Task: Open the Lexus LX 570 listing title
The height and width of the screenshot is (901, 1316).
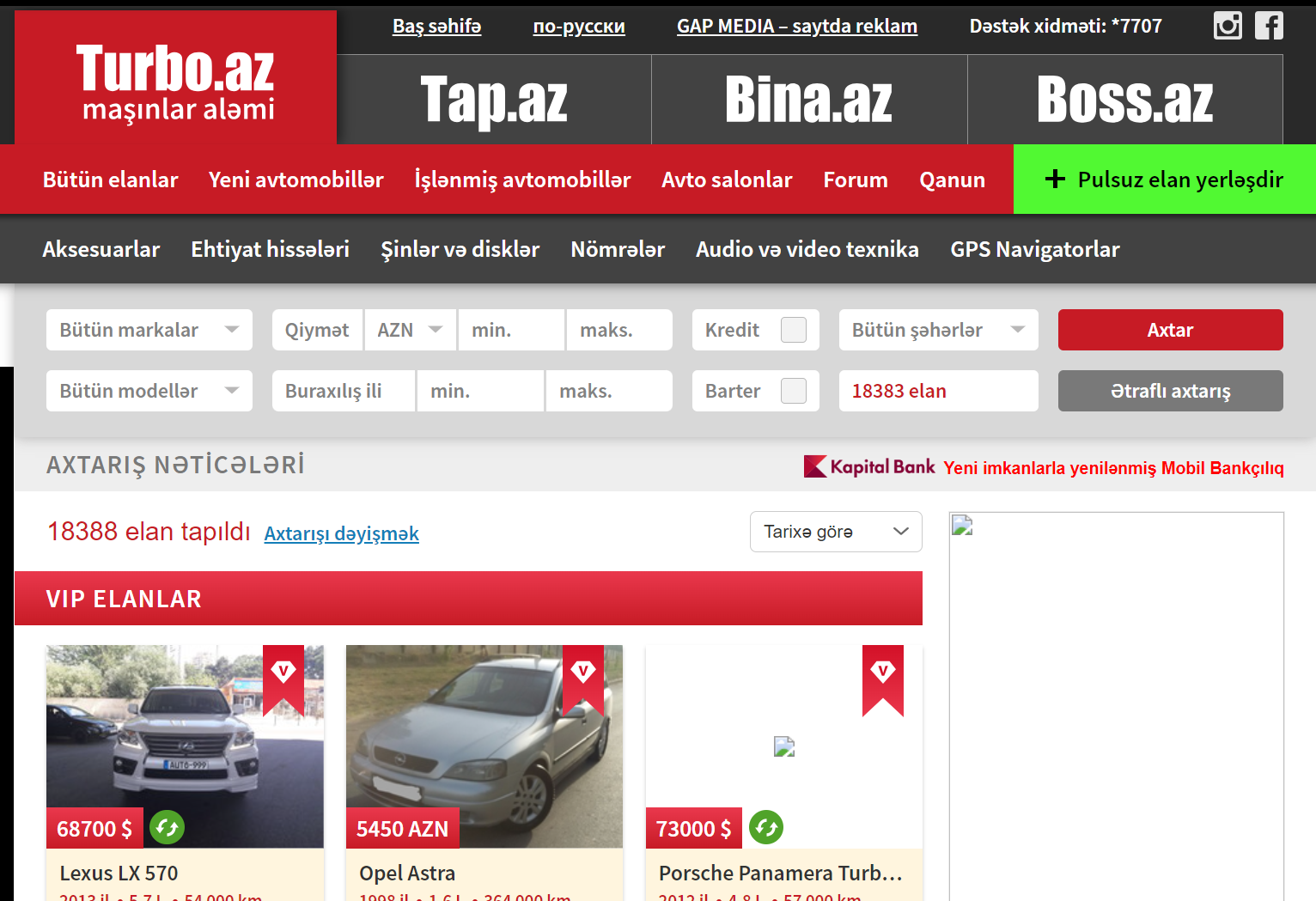Action: [x=119, y=873]
